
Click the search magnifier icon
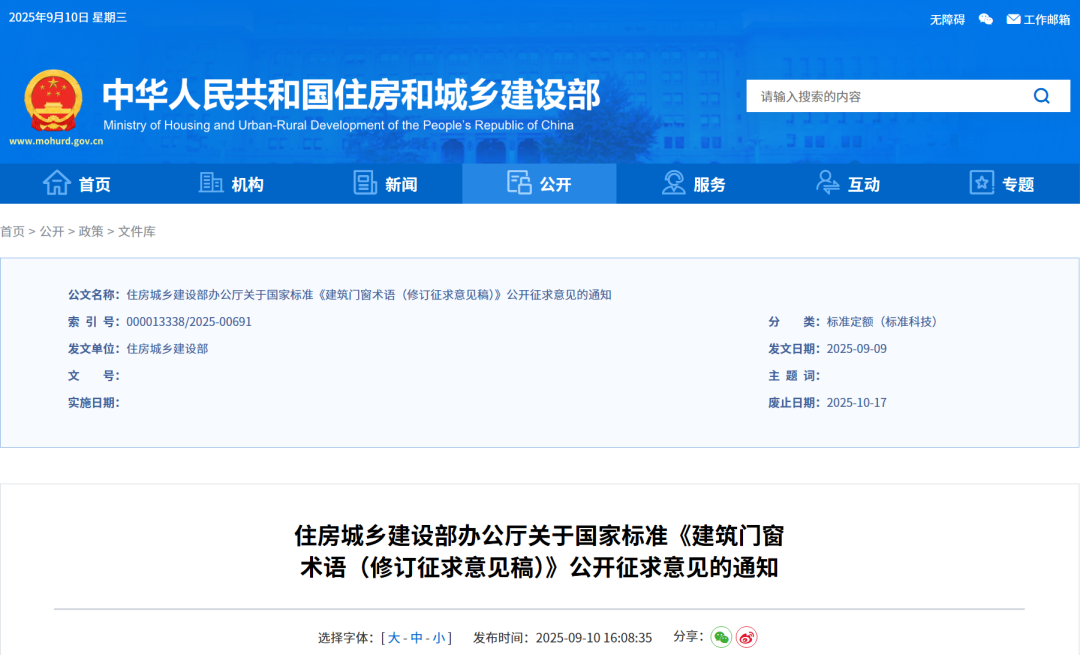click(x=1041, y=96)
